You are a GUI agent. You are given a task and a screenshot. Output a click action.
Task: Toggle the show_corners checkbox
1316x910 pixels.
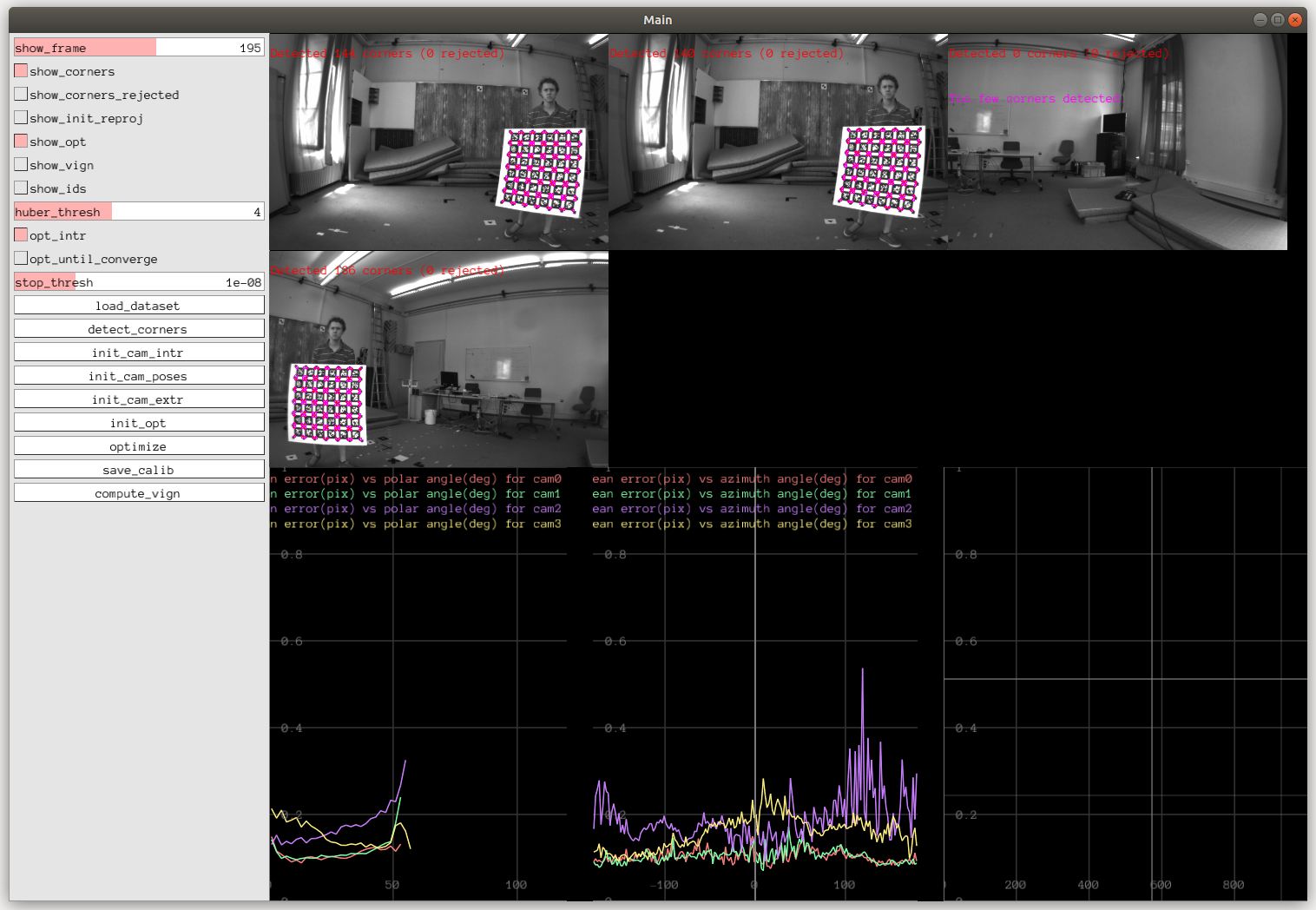coord(21,71)
